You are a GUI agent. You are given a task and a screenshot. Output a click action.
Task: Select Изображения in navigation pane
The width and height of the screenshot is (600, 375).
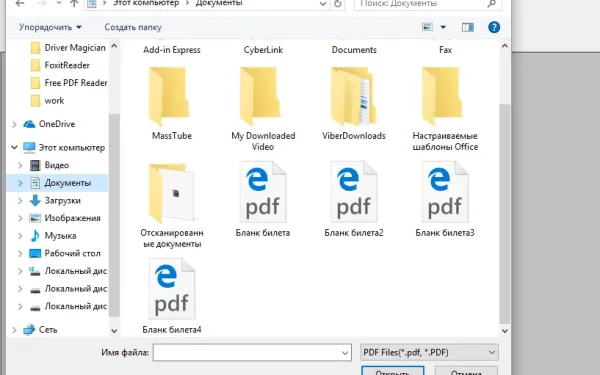click(65, 218)
